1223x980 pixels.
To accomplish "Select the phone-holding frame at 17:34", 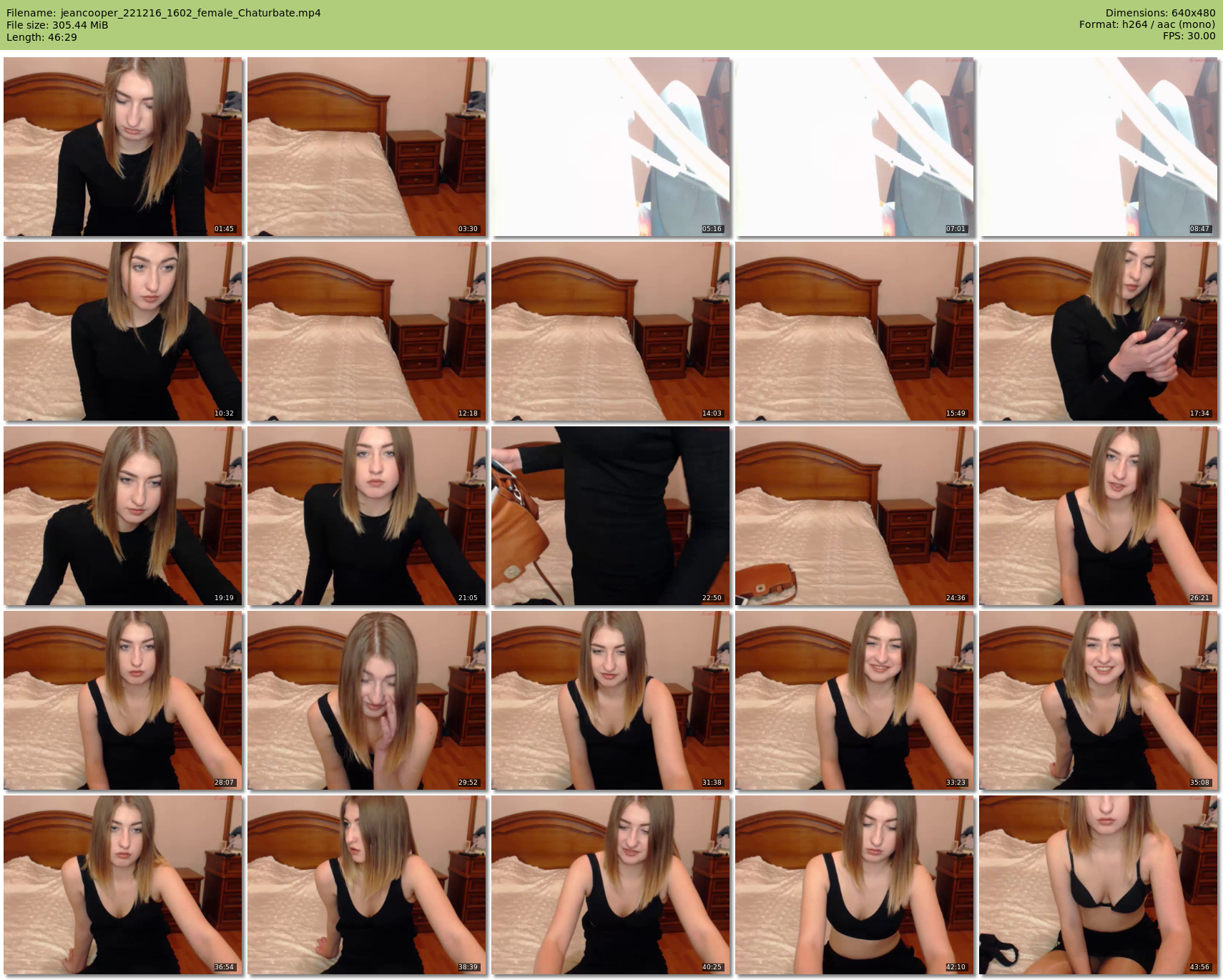I will tap(1099, 331).
